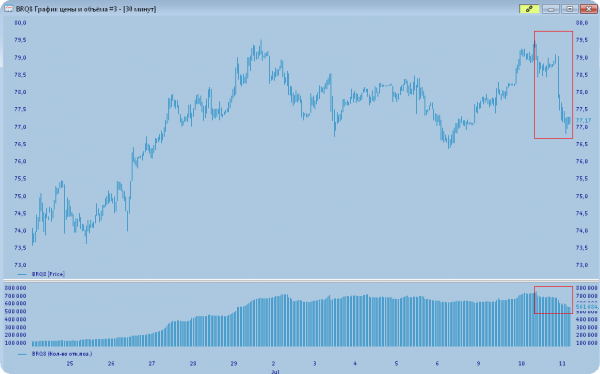Close the BRQ8 chart window
This screenshot has width=600, height=374.
click(589, 9)
